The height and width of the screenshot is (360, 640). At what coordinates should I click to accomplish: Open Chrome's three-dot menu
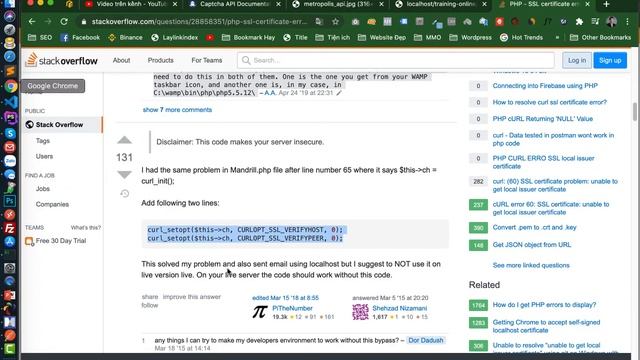tap(627, 22)
